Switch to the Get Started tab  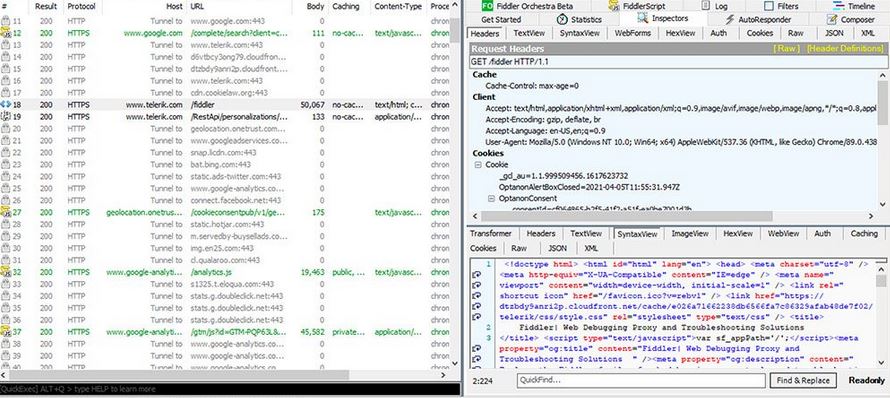pos(501,19)
